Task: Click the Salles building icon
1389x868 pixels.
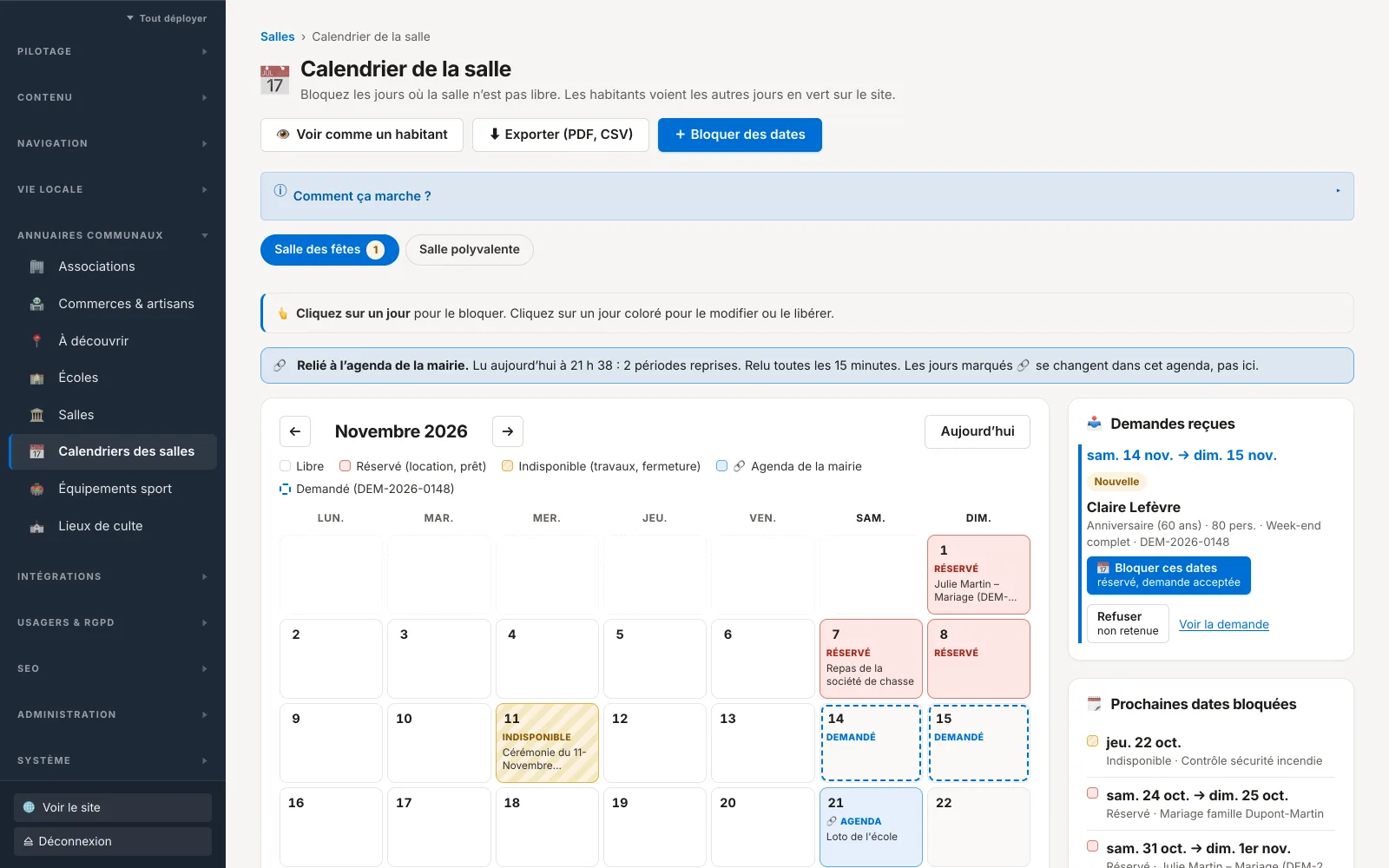Action: pyautogui.click(x=36, y=415)
